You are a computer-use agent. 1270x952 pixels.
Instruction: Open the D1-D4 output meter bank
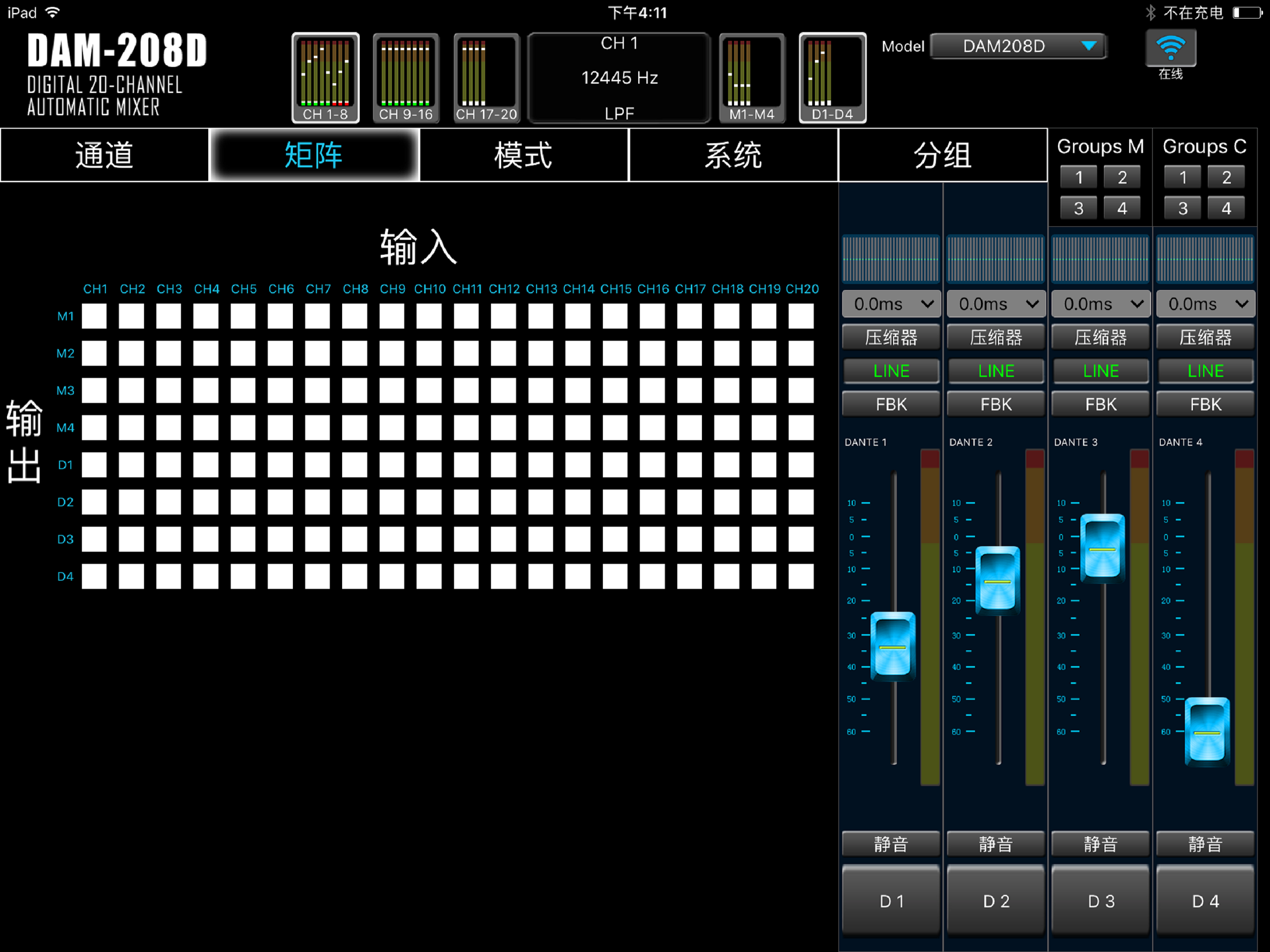pos(833,78)
